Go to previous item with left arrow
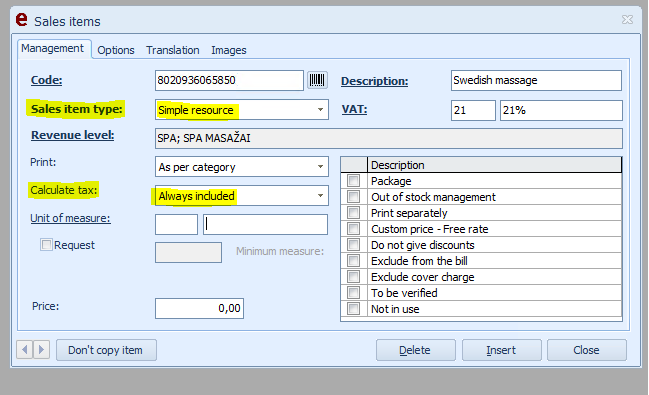The image size is (649, 395). (x=24, y=350)
